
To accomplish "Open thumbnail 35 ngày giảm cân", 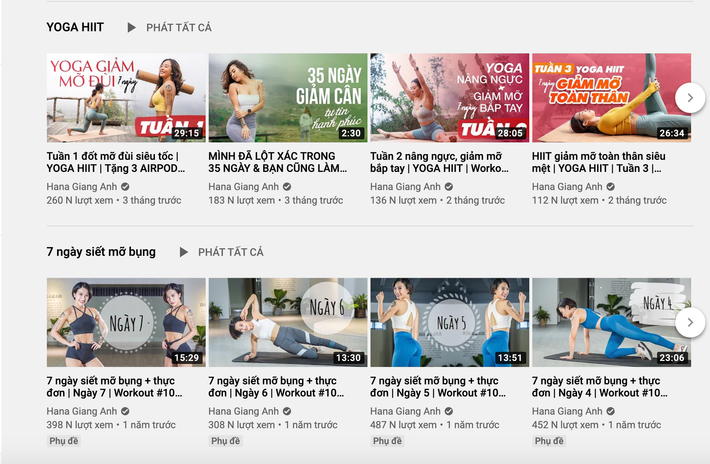I will (288, 98).
